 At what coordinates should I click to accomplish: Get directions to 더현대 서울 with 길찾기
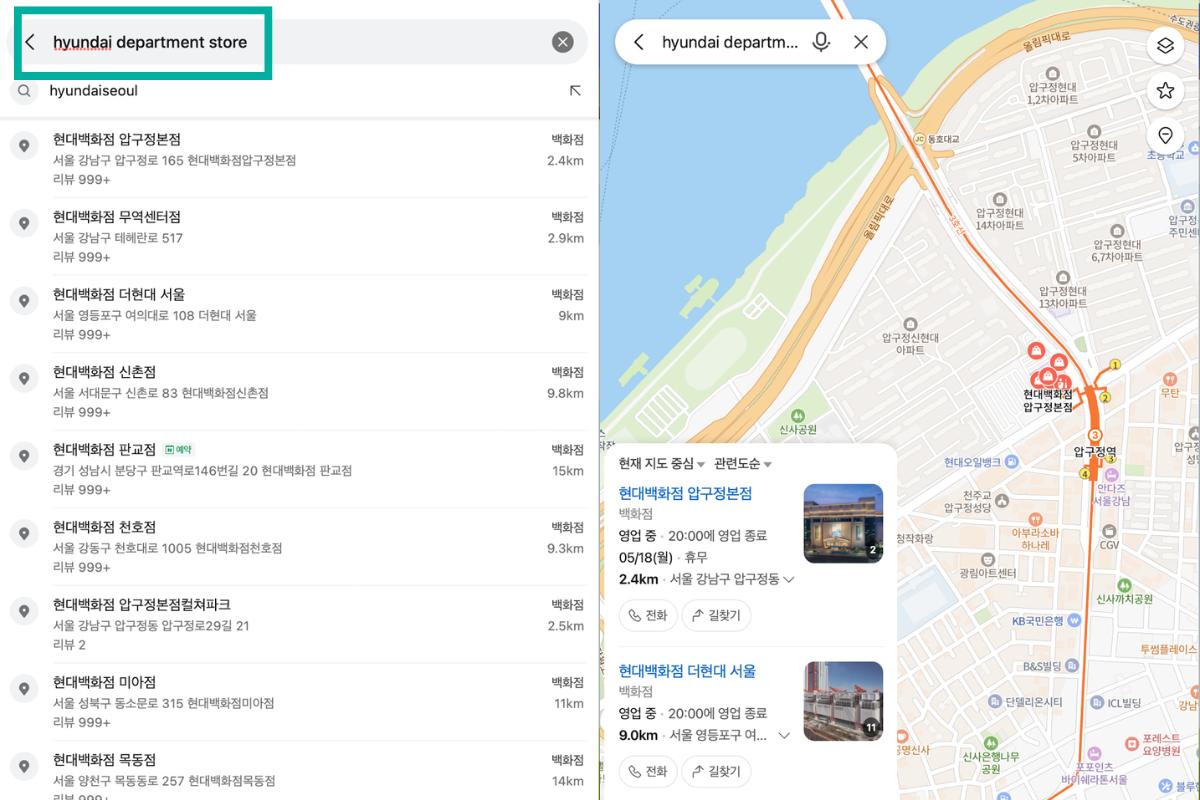717,771
